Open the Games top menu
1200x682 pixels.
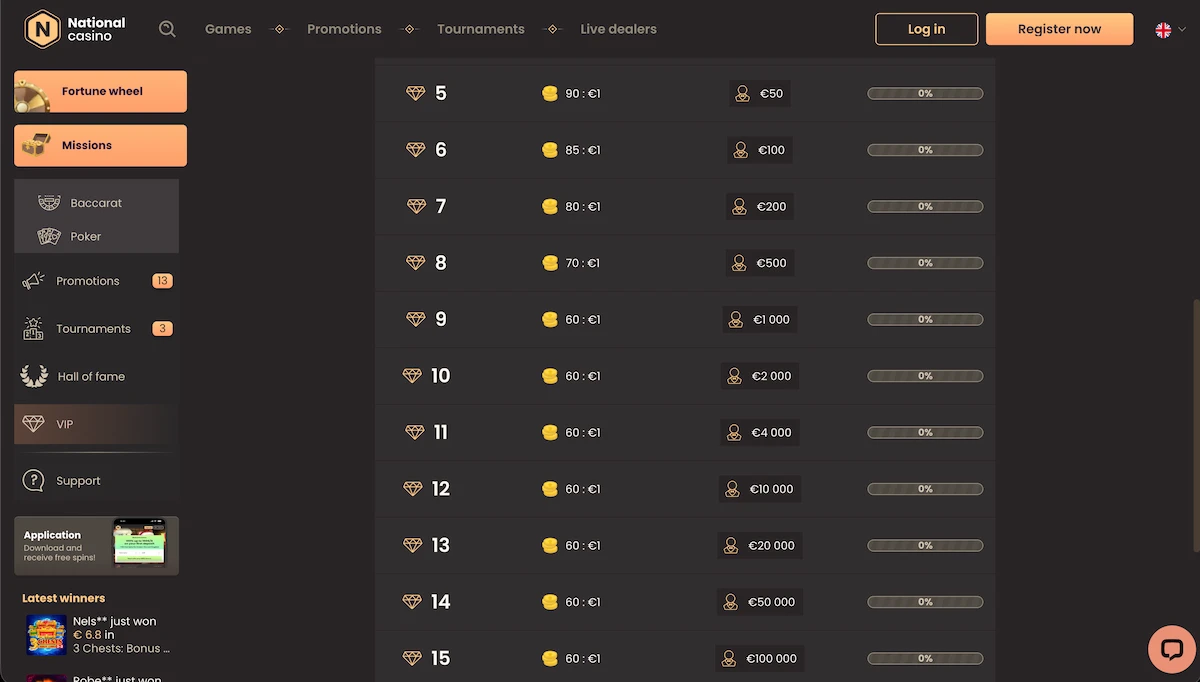(x=228, y=29)
